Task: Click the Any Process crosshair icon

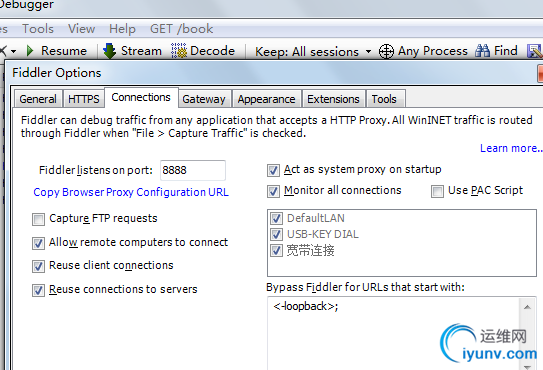Action: click(386, 52)
